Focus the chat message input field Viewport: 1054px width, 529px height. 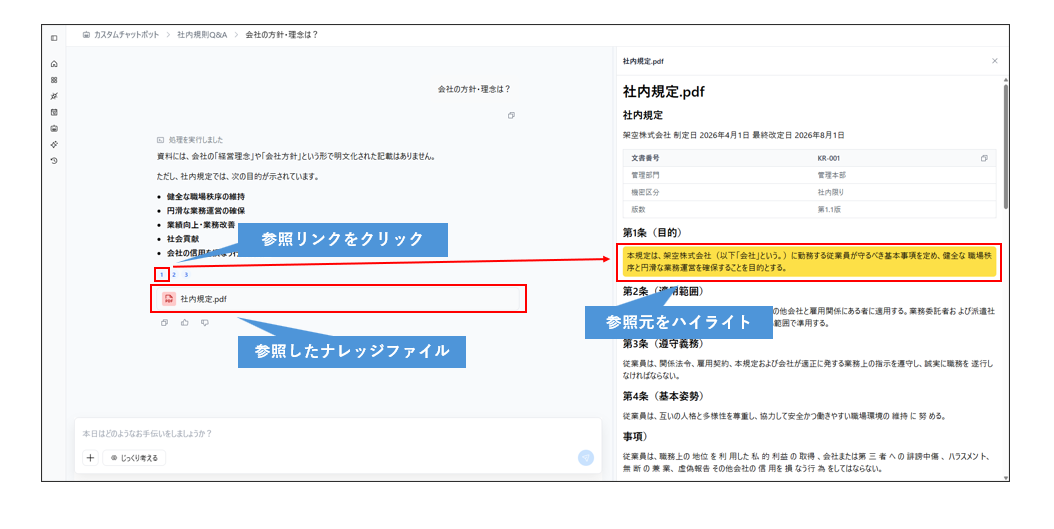pos(337,434)
